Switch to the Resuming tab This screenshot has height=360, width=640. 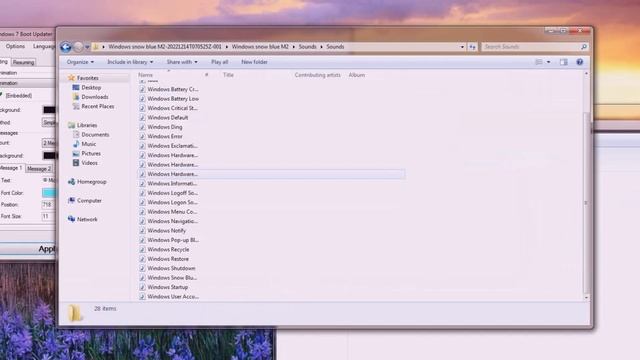[x=23, y=62]
